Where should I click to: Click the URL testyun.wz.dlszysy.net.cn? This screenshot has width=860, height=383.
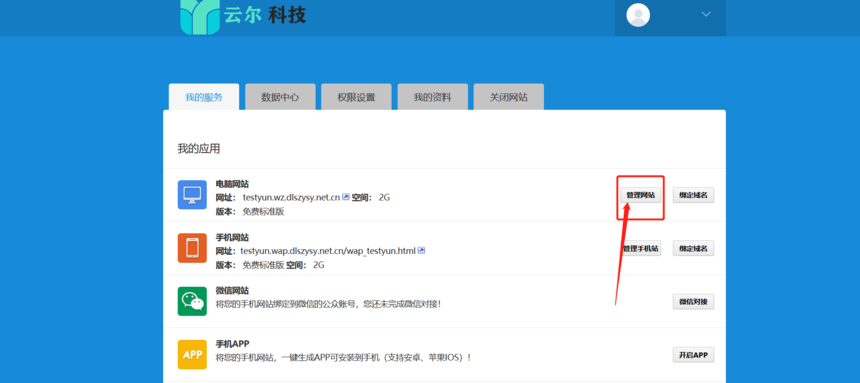pos(291,198)
